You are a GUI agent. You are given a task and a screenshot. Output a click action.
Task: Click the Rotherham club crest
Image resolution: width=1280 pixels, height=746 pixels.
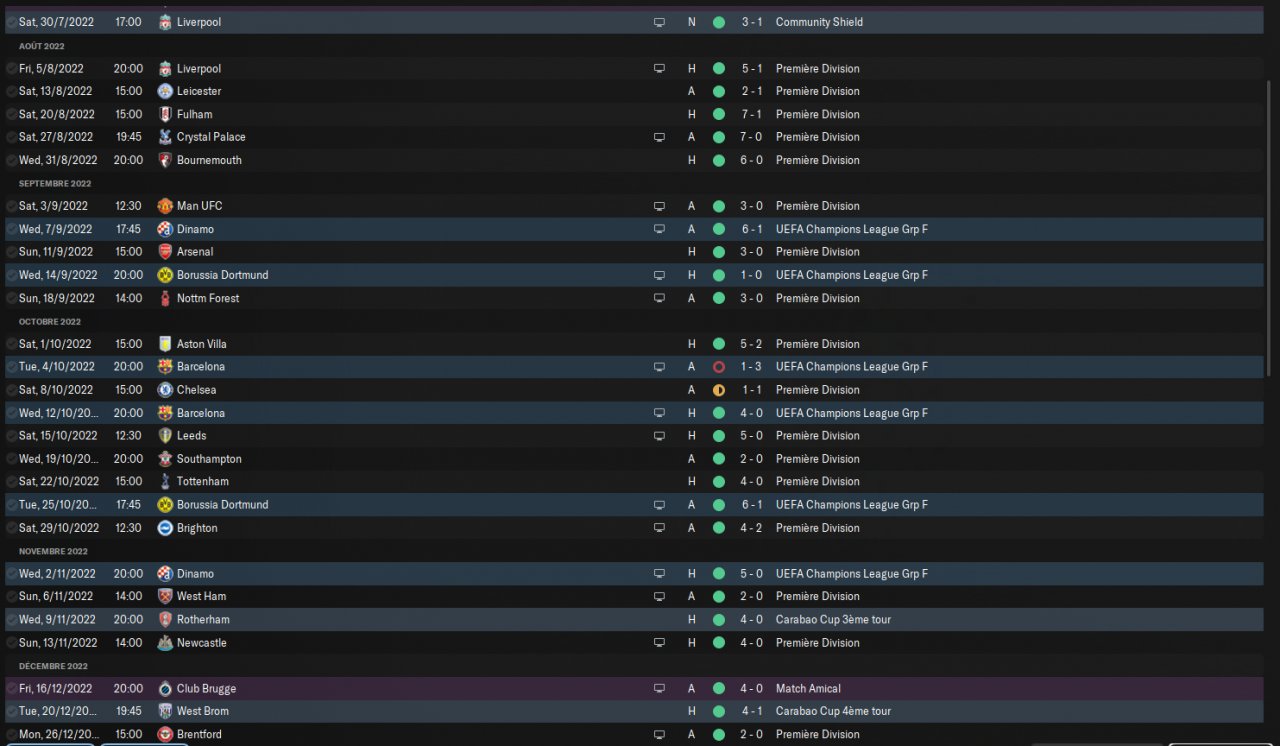pyautogui.click(x=165, y=620)
